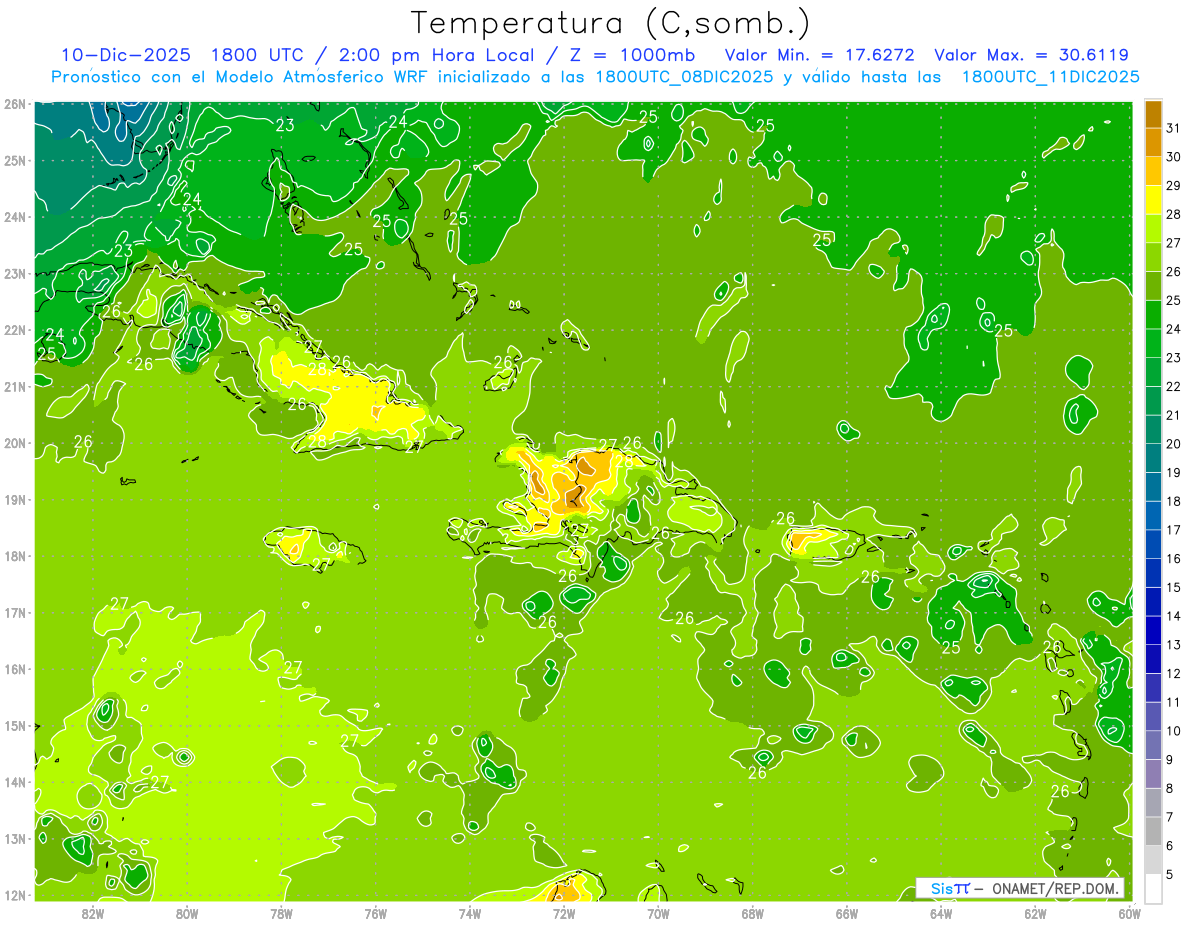Click the "22N" latitude axis label

pyautogui.click(x=15, y=330)
